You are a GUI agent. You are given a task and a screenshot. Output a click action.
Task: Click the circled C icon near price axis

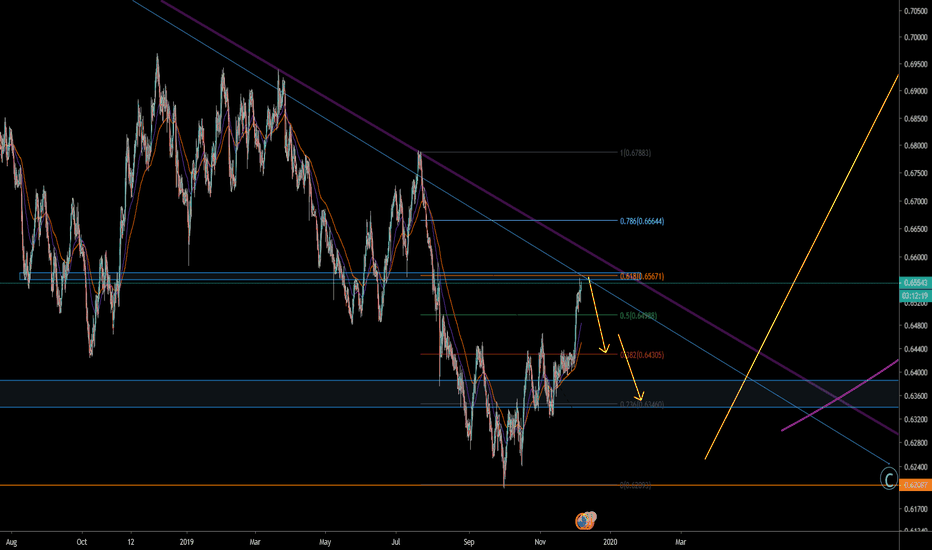[x=888, y=480]
